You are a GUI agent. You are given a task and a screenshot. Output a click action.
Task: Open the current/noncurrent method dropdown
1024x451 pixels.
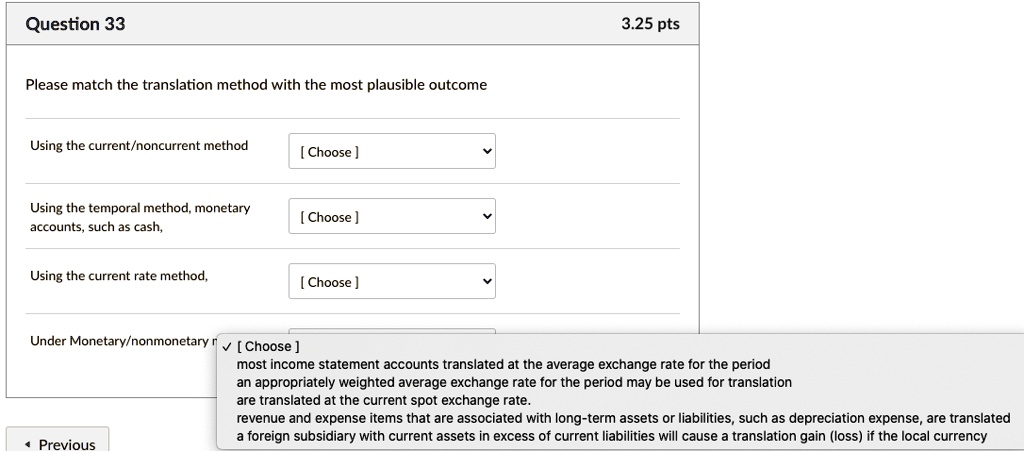391,152
